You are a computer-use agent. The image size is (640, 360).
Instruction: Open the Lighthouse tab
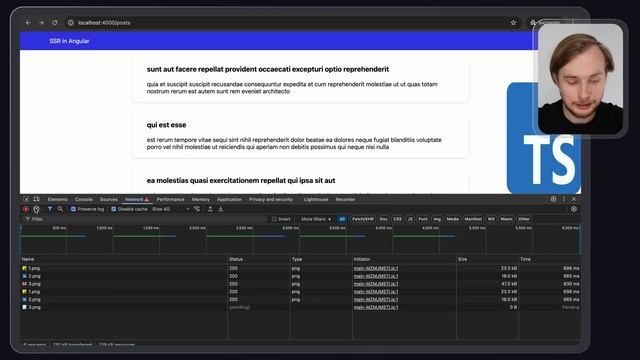click(x=316, y=199)
